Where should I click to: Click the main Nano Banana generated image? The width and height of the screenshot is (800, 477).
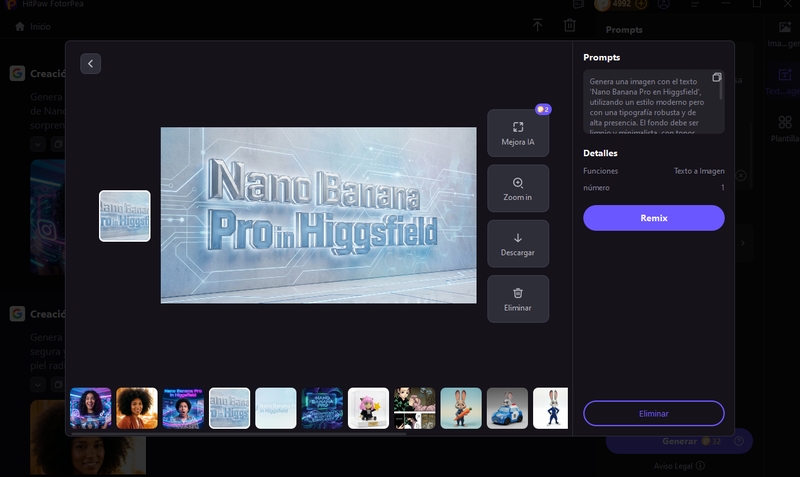tap(318, 215)
